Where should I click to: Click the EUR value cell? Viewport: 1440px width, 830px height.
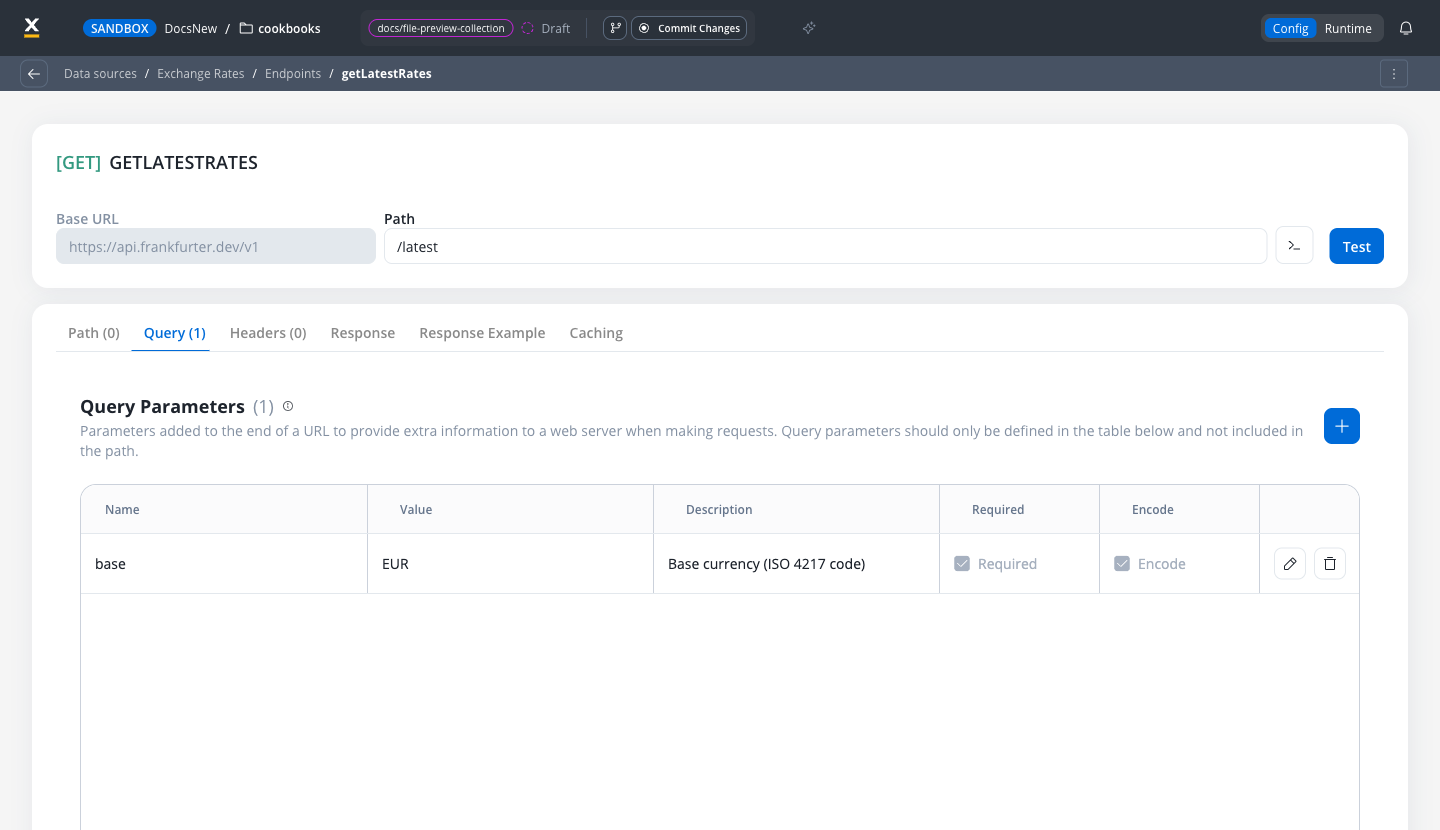510,564
